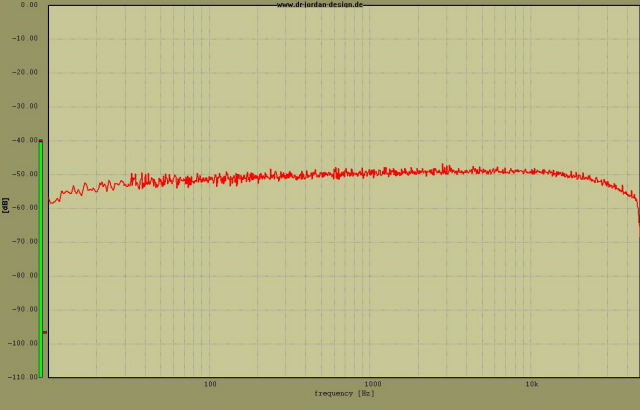Image resolution: width=640 pixels, height=410 pixels.
Task: Click the -50.00 dB axis label
Action: [22, 174]
